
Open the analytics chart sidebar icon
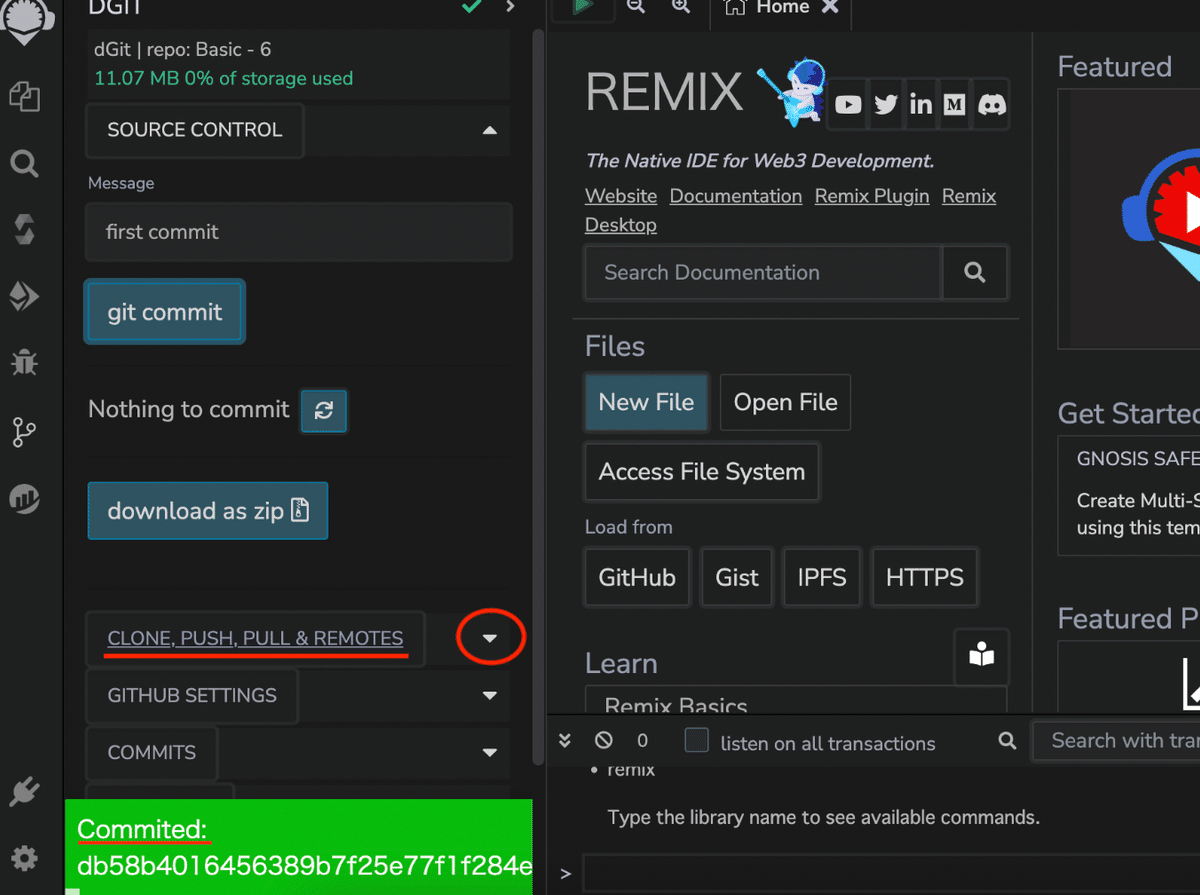[x=24, y=497]
